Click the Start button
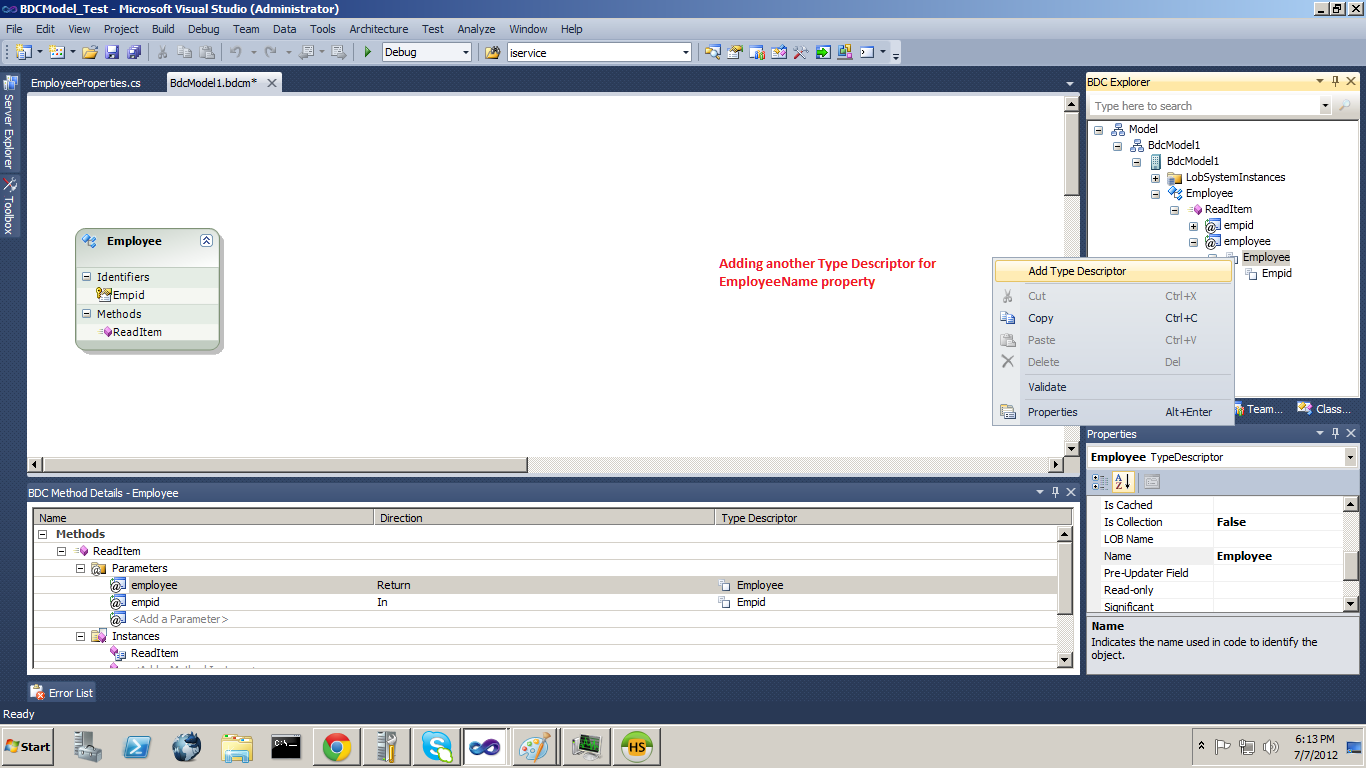1366x768 pixels. tap(28, 746)
